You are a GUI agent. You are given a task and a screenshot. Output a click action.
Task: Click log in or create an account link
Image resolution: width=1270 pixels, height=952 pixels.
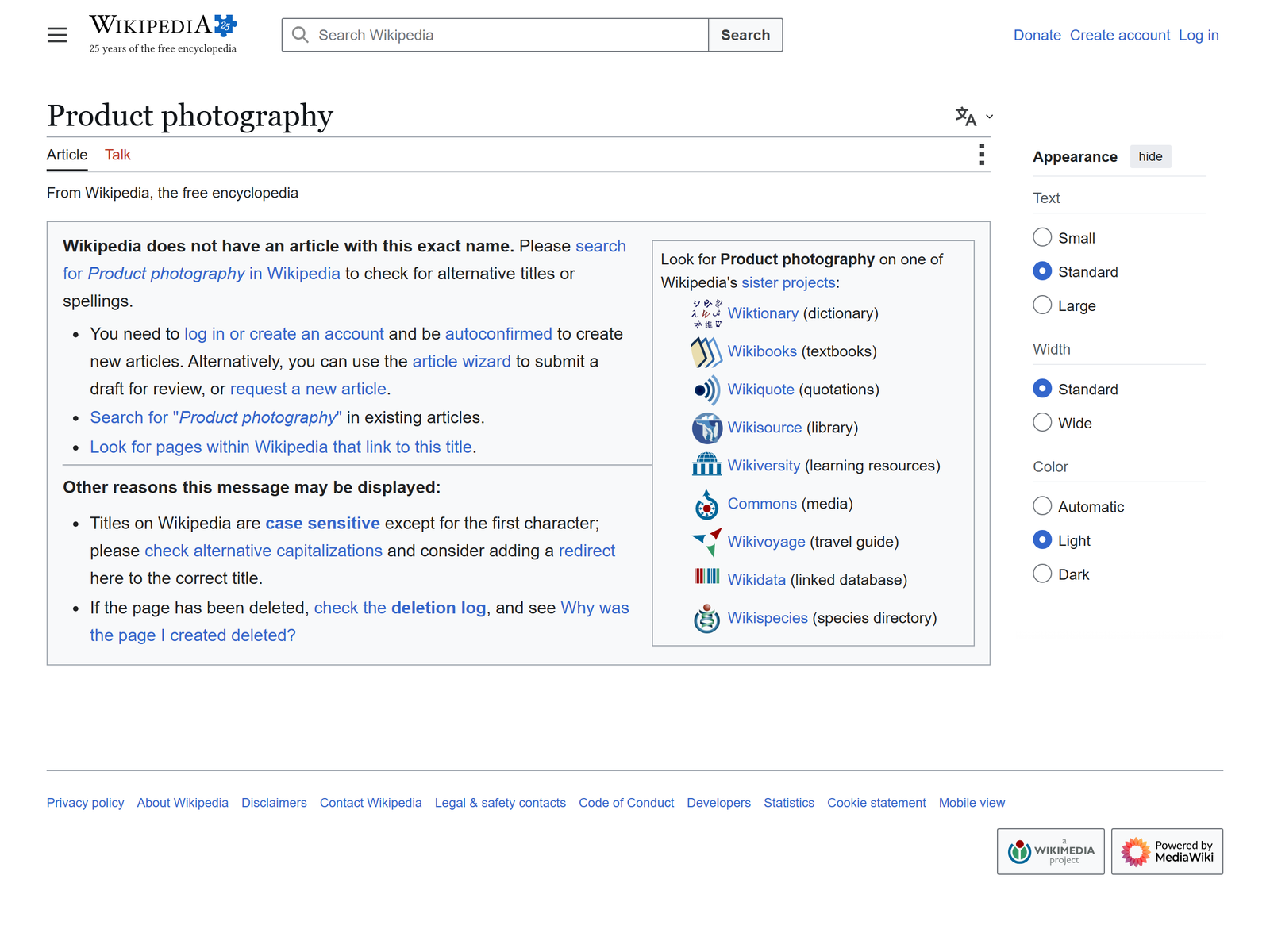tap(284, 334)
